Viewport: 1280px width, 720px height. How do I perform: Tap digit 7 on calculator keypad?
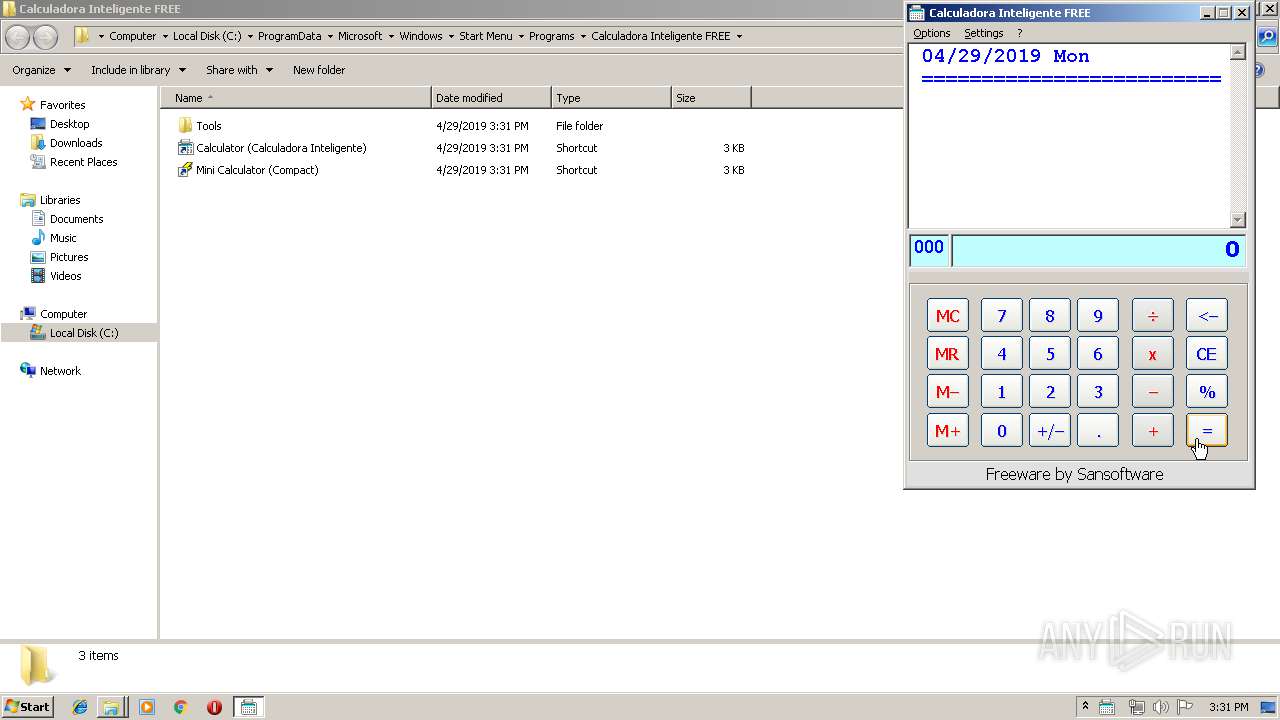1001,316
